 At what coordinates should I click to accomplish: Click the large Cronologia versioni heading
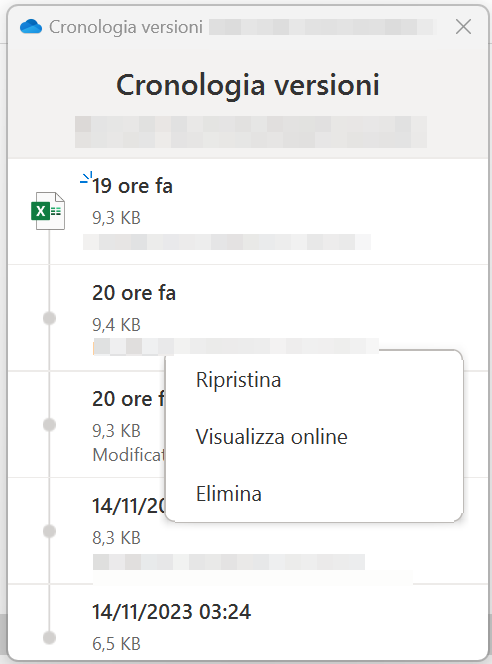pyautogui.click(x=248, y=85)
